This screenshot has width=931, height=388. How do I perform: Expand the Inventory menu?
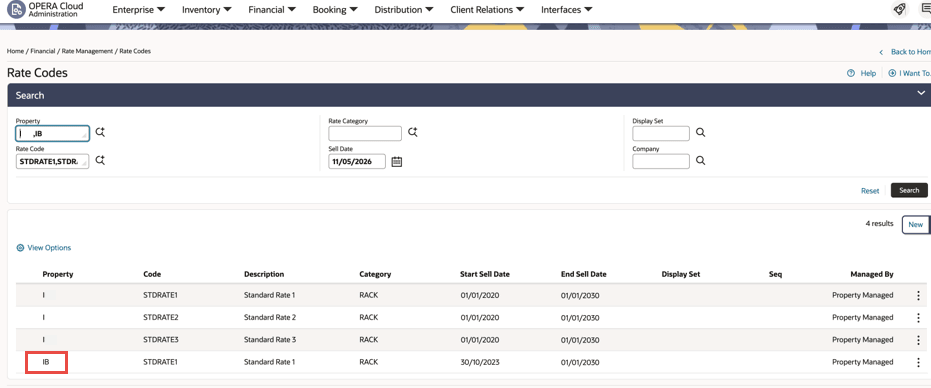[207, 10]
